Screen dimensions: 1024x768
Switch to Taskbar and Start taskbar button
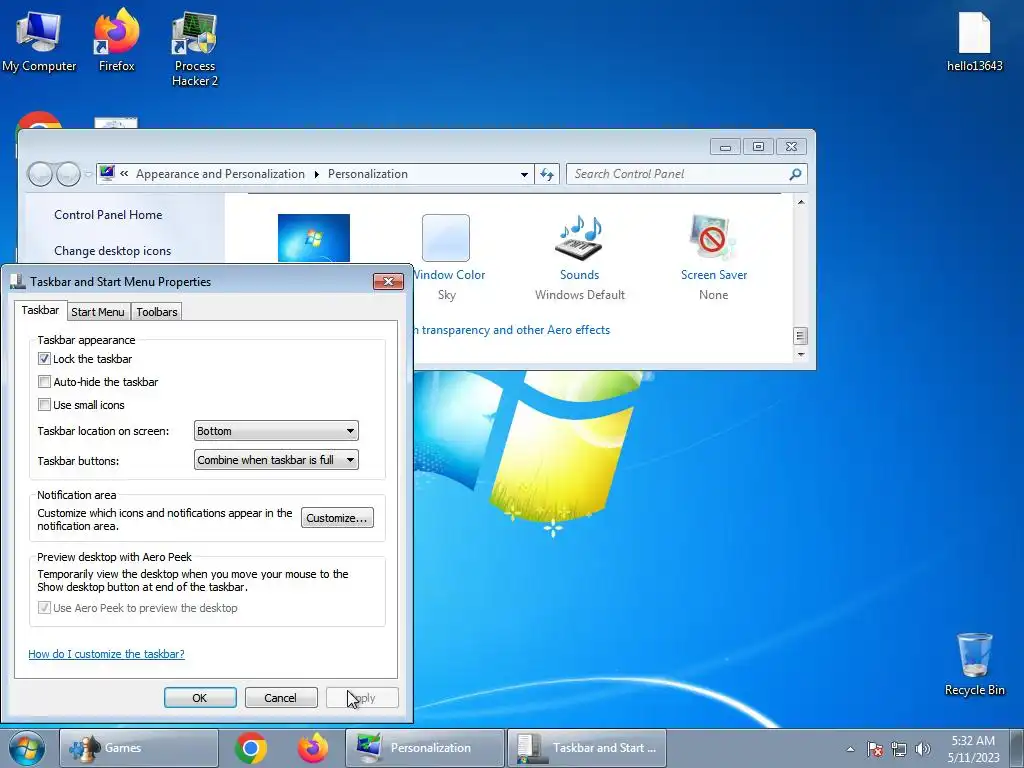click(586, 748)
